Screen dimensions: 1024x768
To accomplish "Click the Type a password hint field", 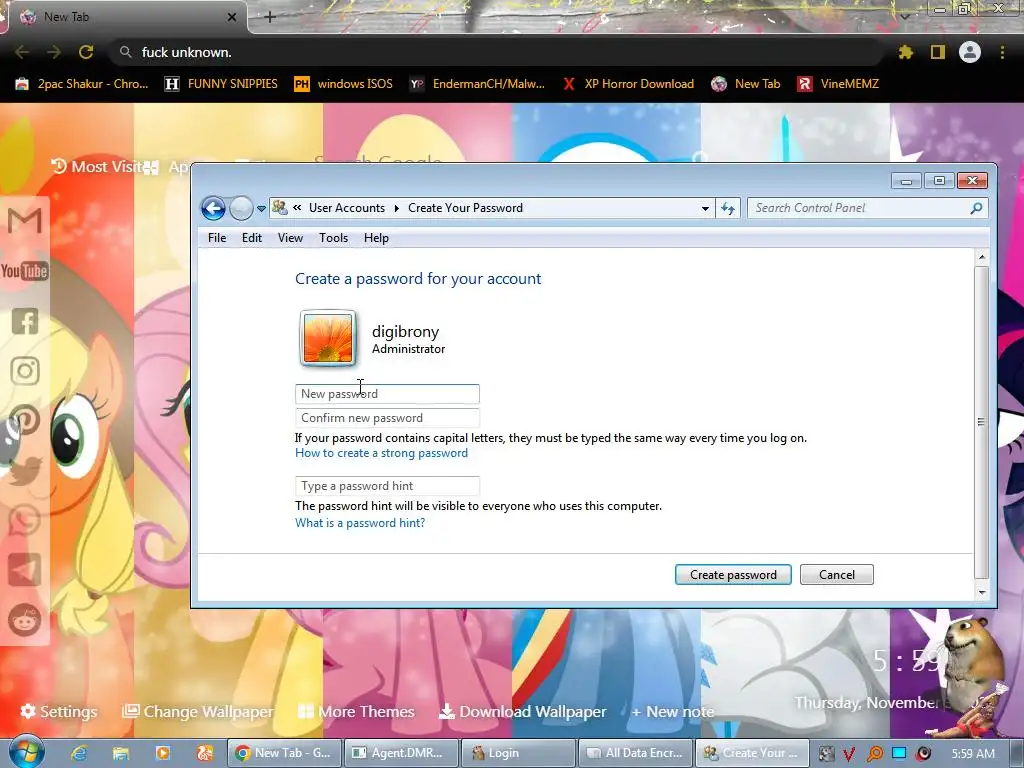I will click(387, 486).
